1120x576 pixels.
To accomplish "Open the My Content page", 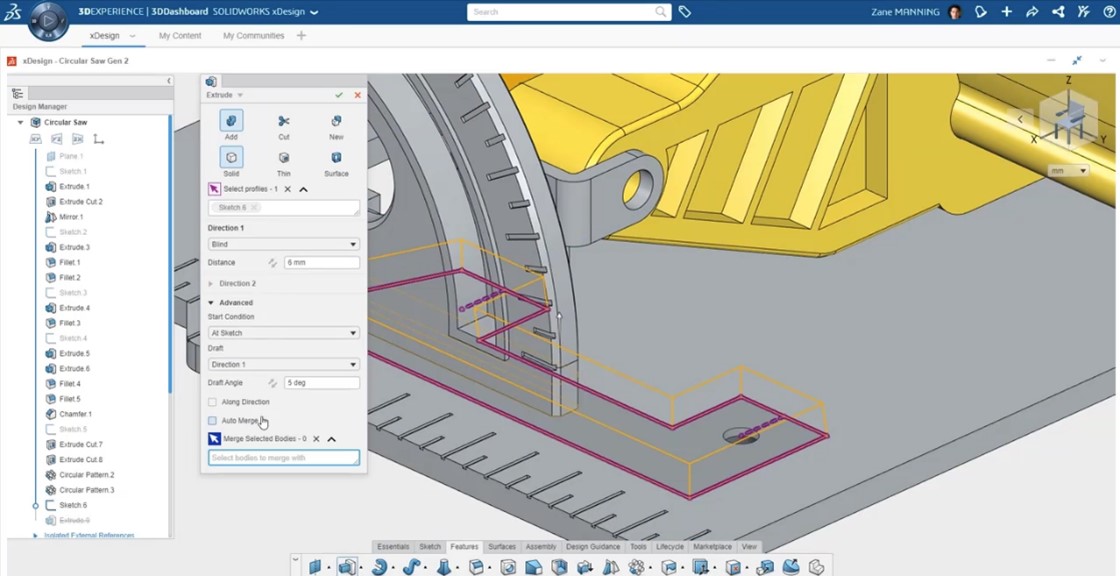I will point(179,35).
